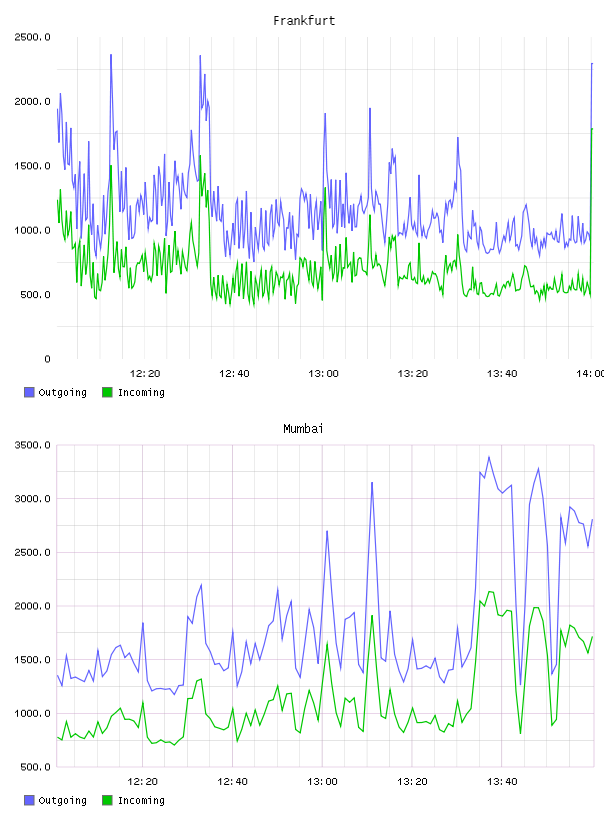Click the Outgoing legend label under Mumbai
The image size is (608, 816).
pos(62,801)
